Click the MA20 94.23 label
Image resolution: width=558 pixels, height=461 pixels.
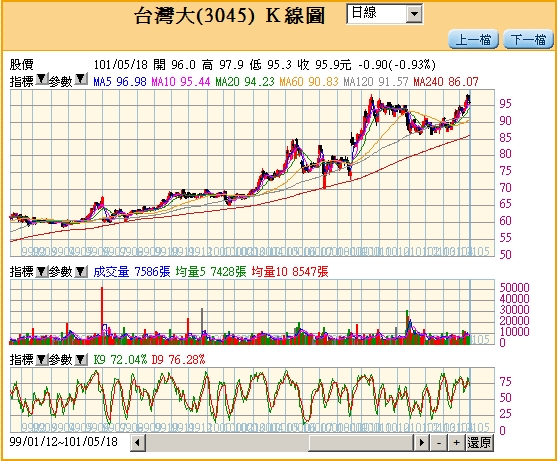(x=245, y=82)
